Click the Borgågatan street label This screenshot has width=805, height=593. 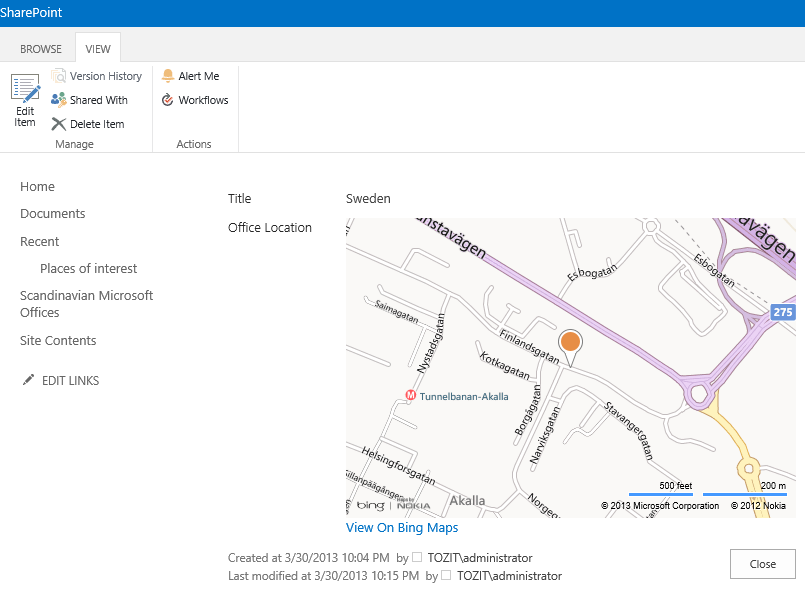[528, 411]
